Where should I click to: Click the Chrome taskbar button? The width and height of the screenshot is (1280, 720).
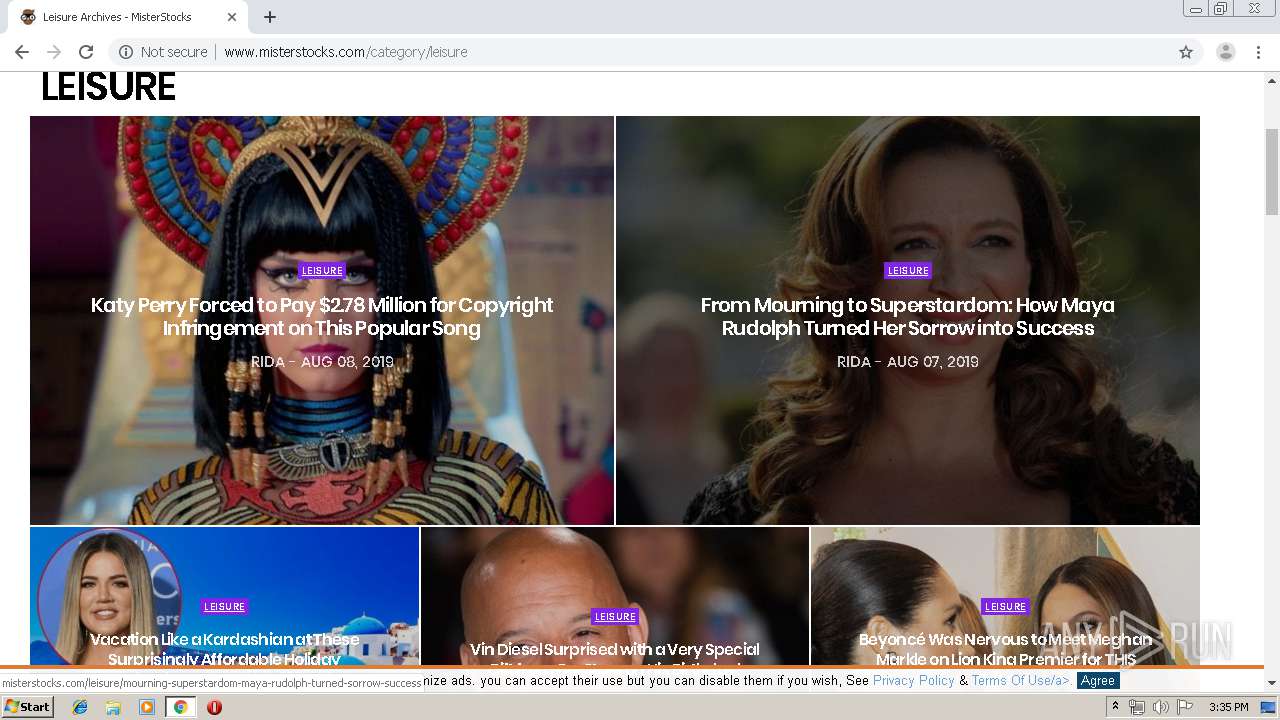pos(181,707)
